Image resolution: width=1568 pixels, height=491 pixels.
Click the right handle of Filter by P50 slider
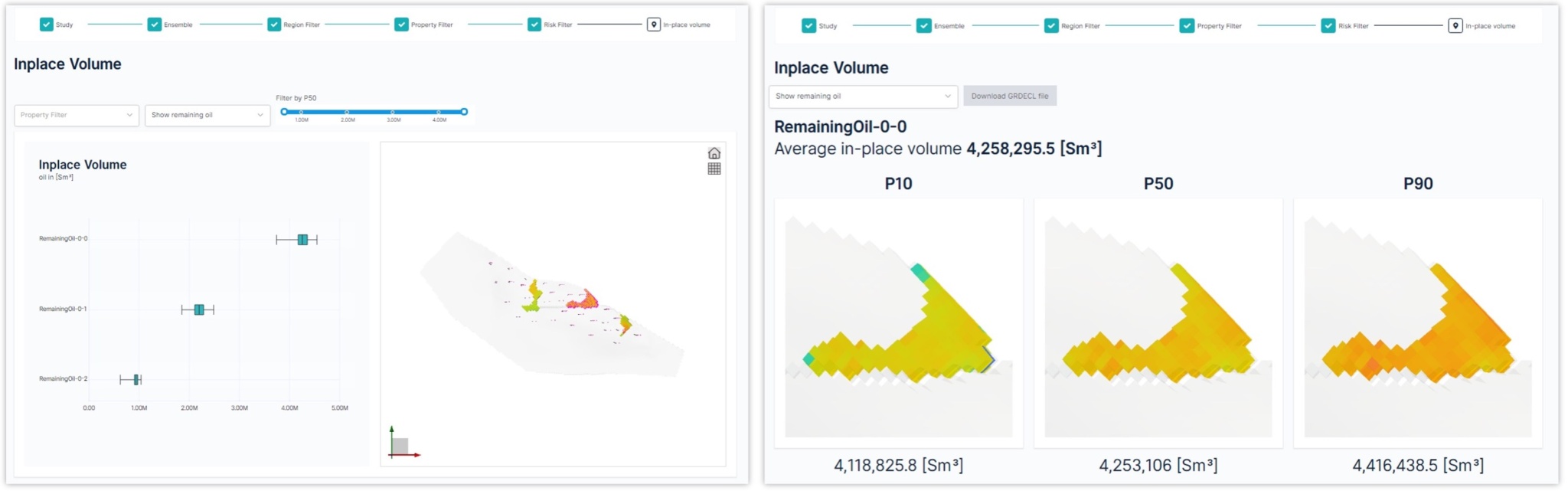pyautogui.click(x=464, y=112)
